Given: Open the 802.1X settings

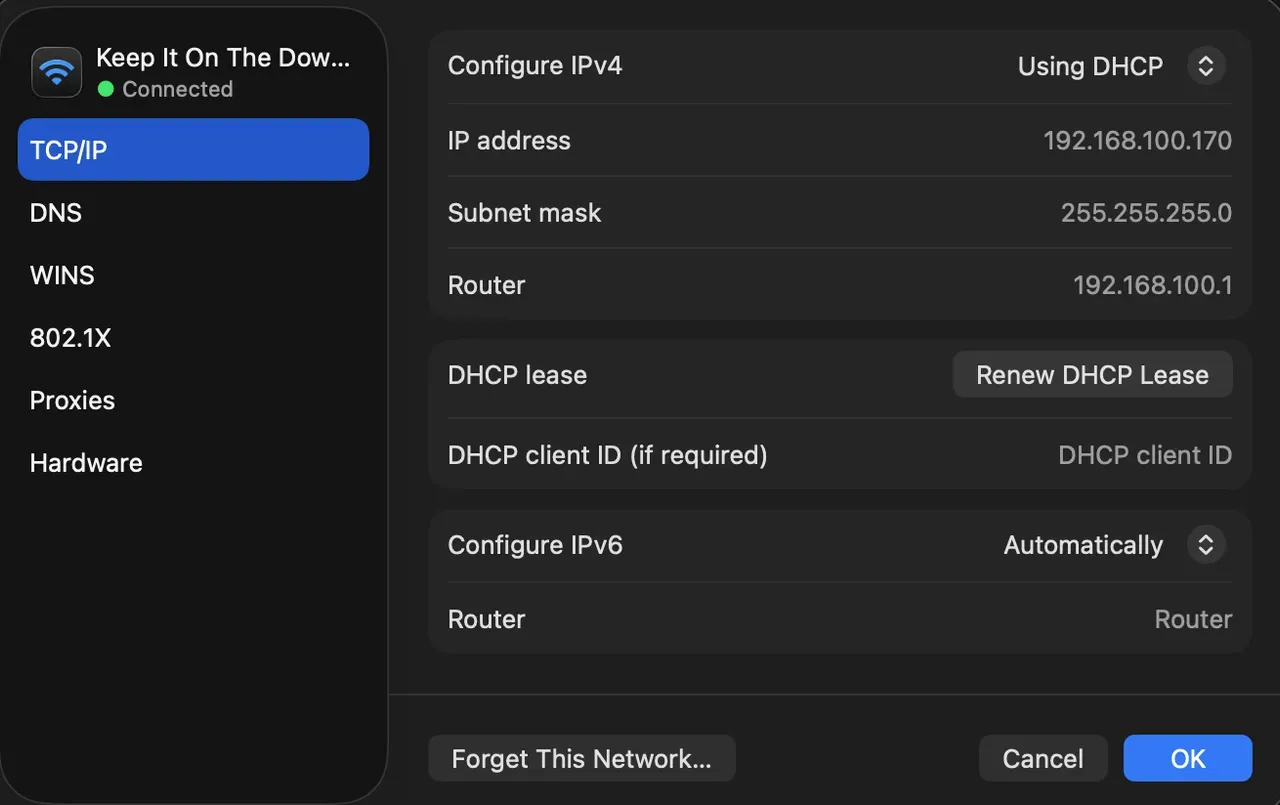Looking at the screenshot, I should tap(70, 337).
